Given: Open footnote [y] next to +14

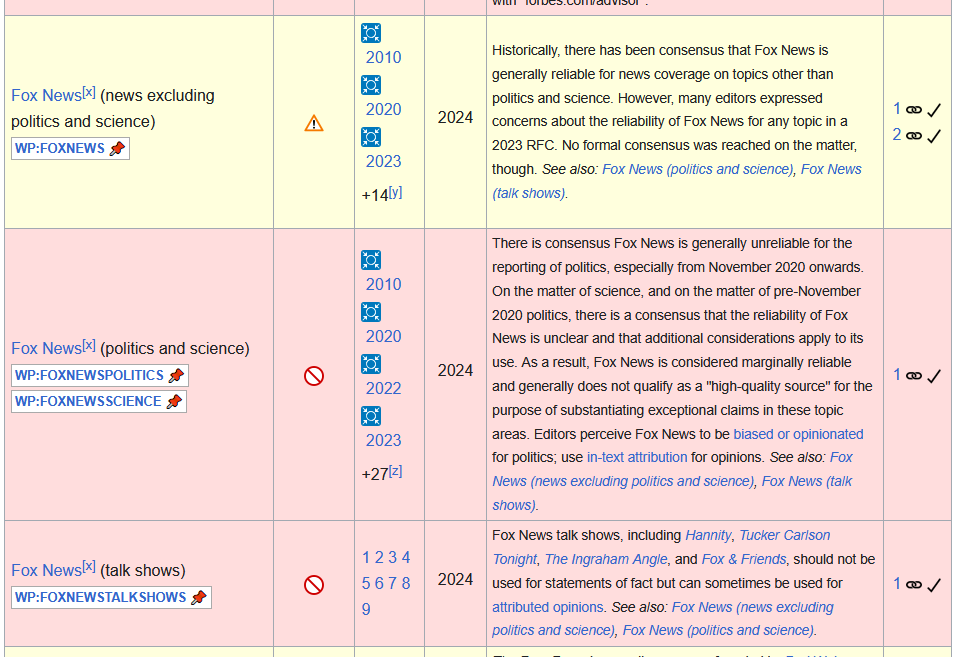Looking at the screenshot, I should [395, 192].
